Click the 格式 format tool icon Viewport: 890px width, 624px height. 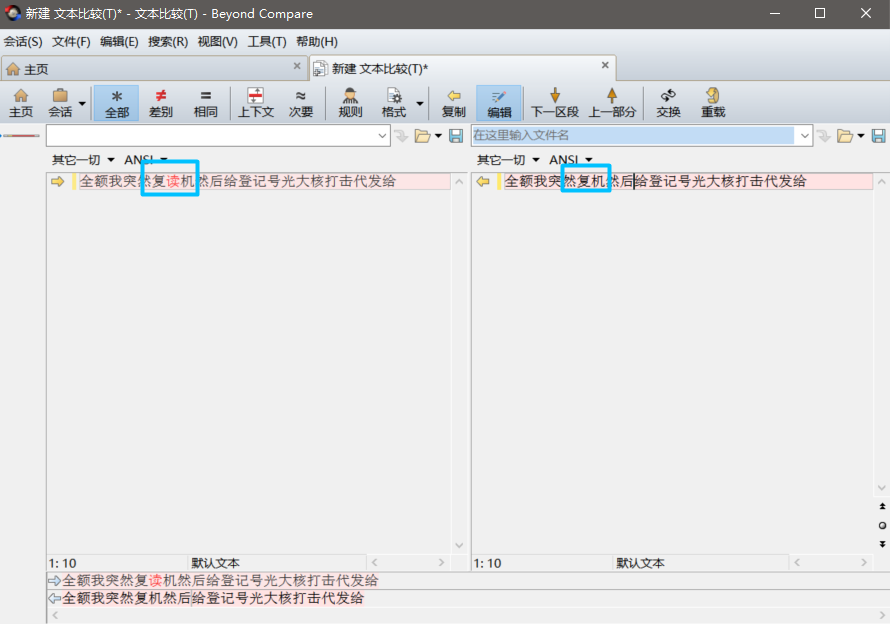tap(394, 103)
